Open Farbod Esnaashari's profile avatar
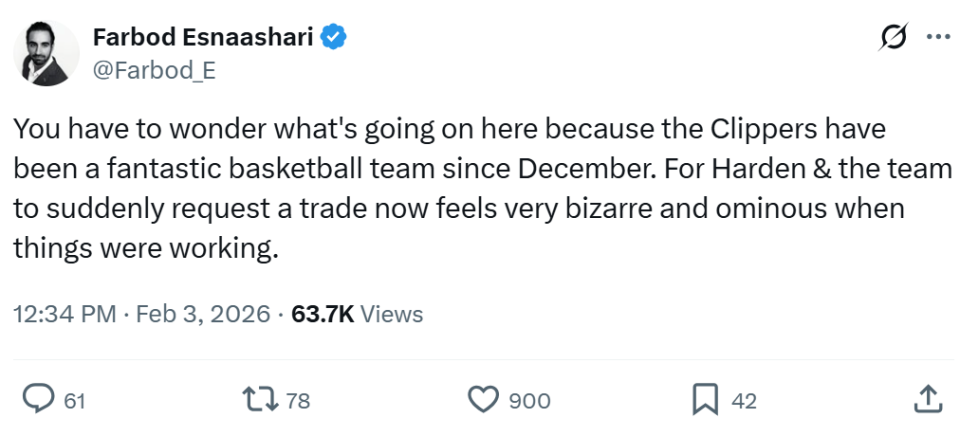Image resolution: width=960 pixels, height=436 pixels. coord(46,53)
